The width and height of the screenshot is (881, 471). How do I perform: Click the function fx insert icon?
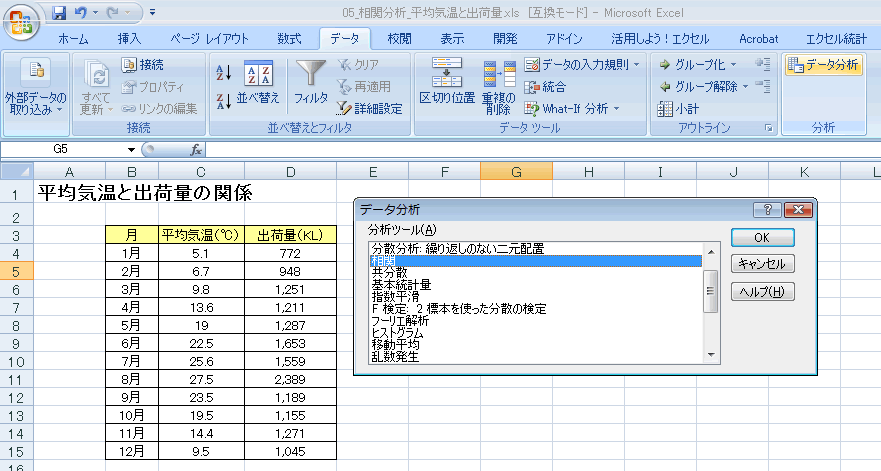click(x=196, y=149)
